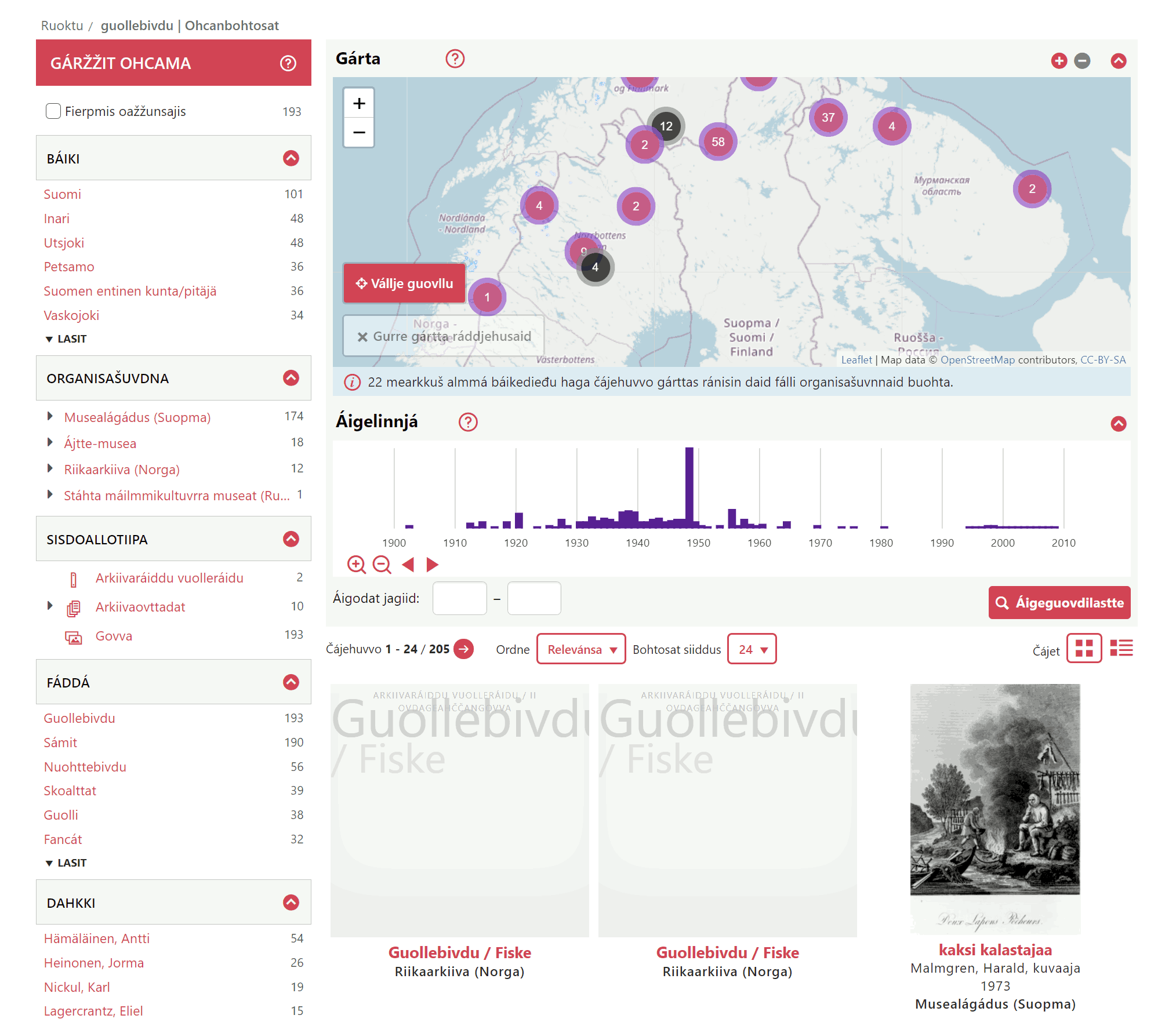This screenshot has height=1026, width=1176.
Task: Click the map zoom-out minus button
Action: 359,133
